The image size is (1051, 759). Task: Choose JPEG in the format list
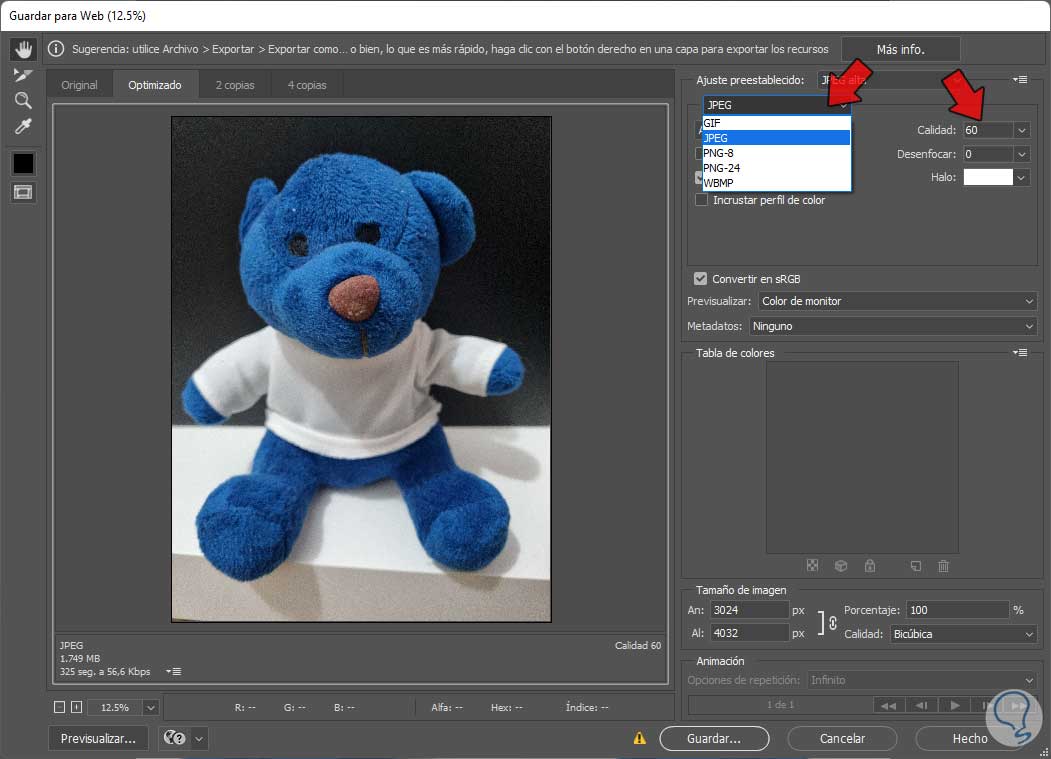point(776,138)
